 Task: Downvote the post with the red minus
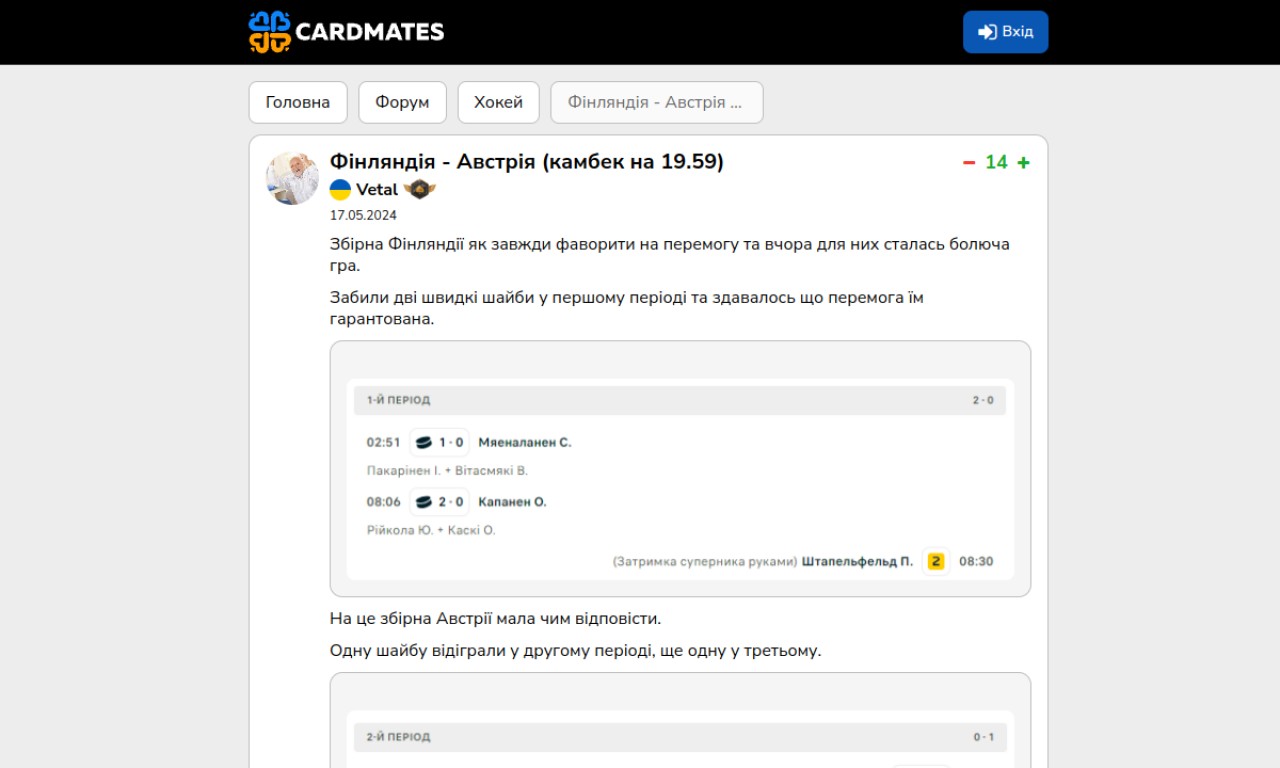pyautogui.click(x=968, y=163)
